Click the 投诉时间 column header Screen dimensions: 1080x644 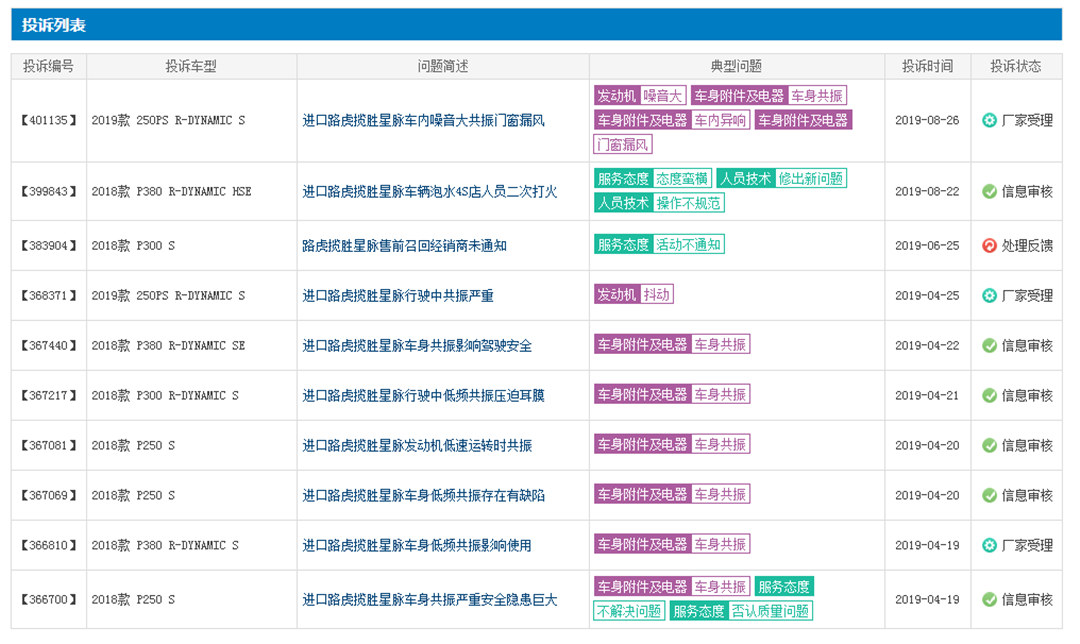pyautogui.click(x=927, y=67)
